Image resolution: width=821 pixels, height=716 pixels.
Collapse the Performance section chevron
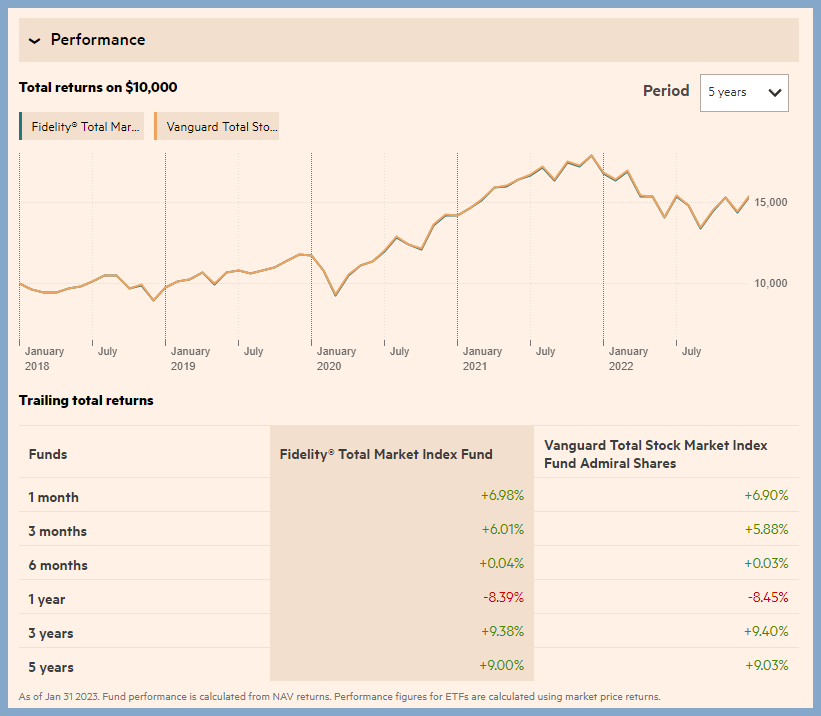pyautogui.click(x=35, y=40)
